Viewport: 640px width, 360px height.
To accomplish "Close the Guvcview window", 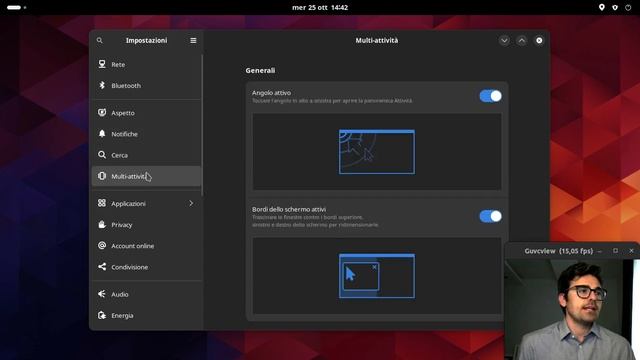I will coord(631,251).
